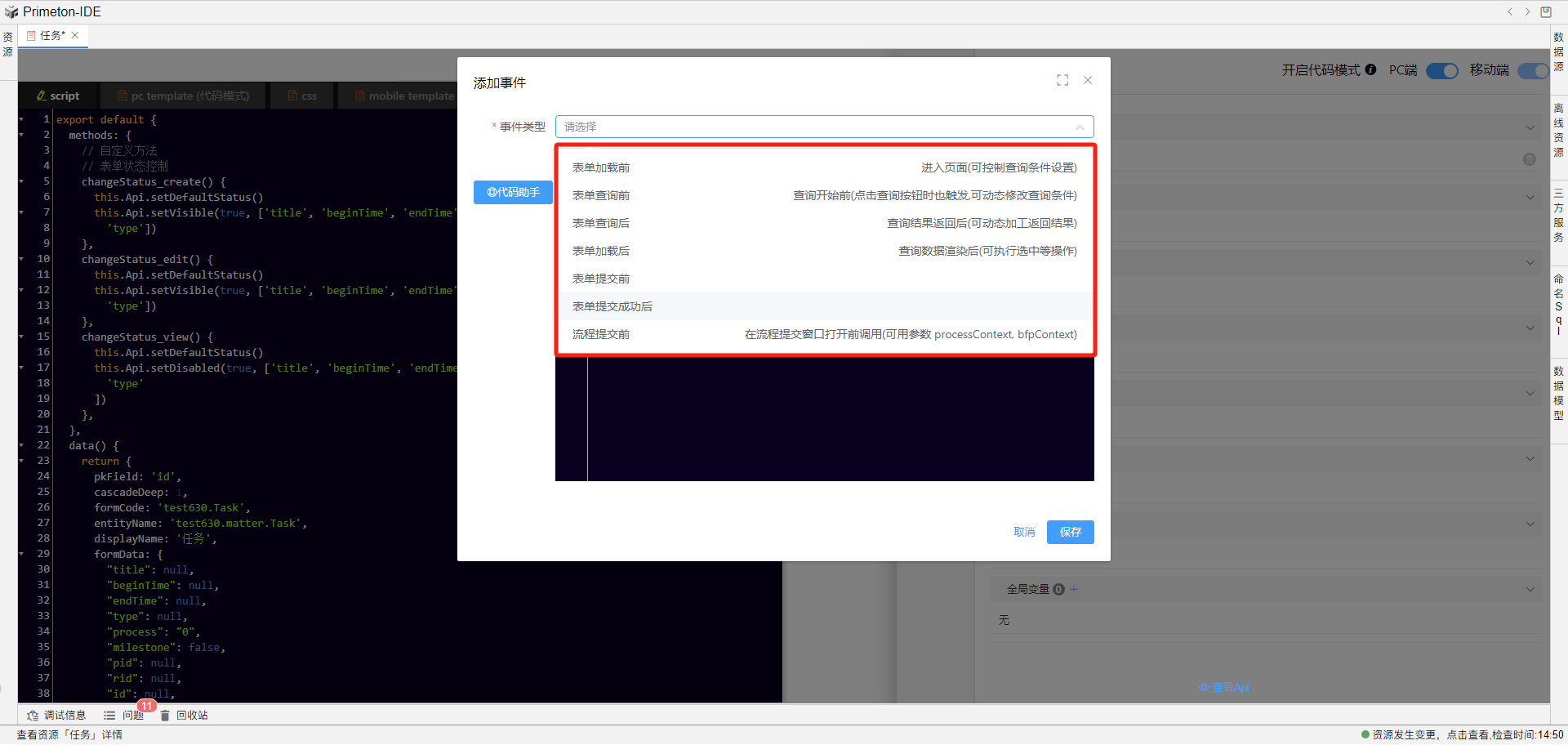The image size is (1568, 745).
Task: Click the 查看资源「任务」详情 status text
Action: tap(69, 734)
